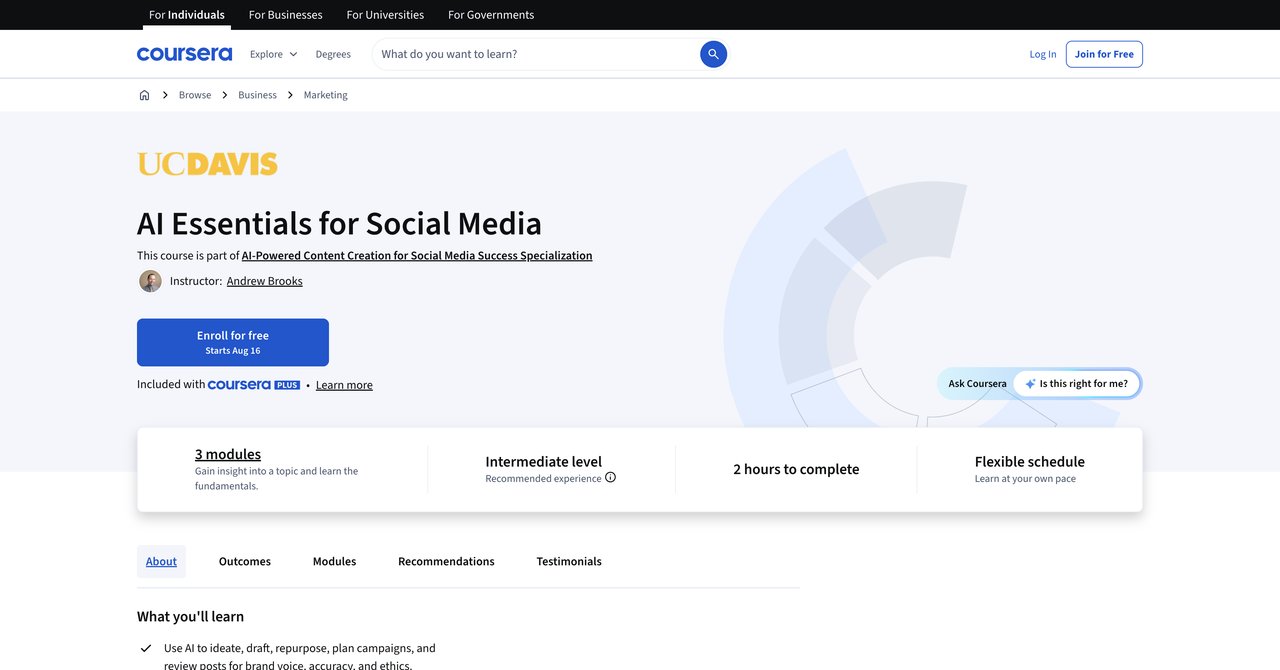This screenshot has width=1280, height=670.
Task: Open the Browse breadcrumb link
Action: point(195,95)
